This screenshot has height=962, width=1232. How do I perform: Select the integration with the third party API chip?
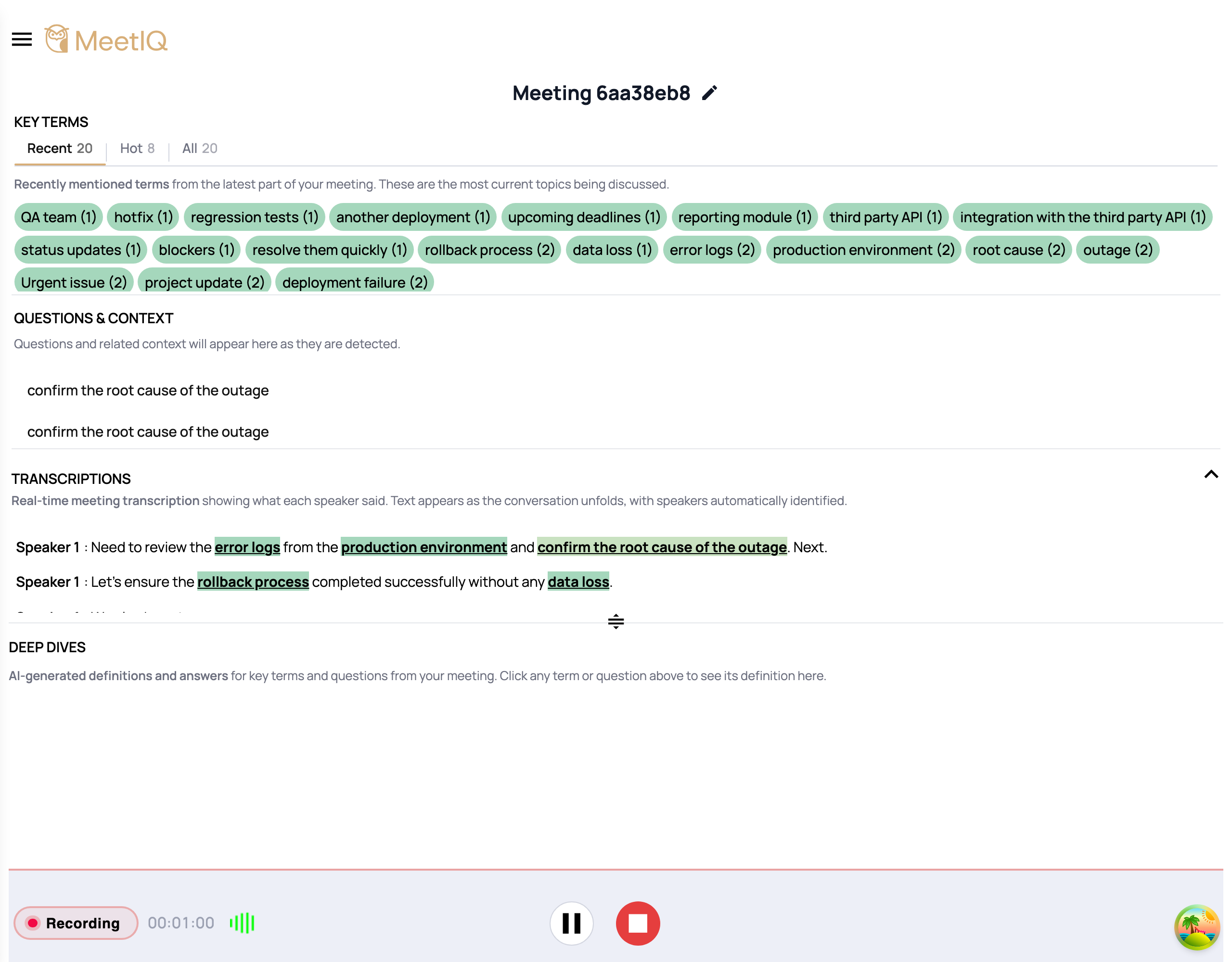(x=1082, y=217)
